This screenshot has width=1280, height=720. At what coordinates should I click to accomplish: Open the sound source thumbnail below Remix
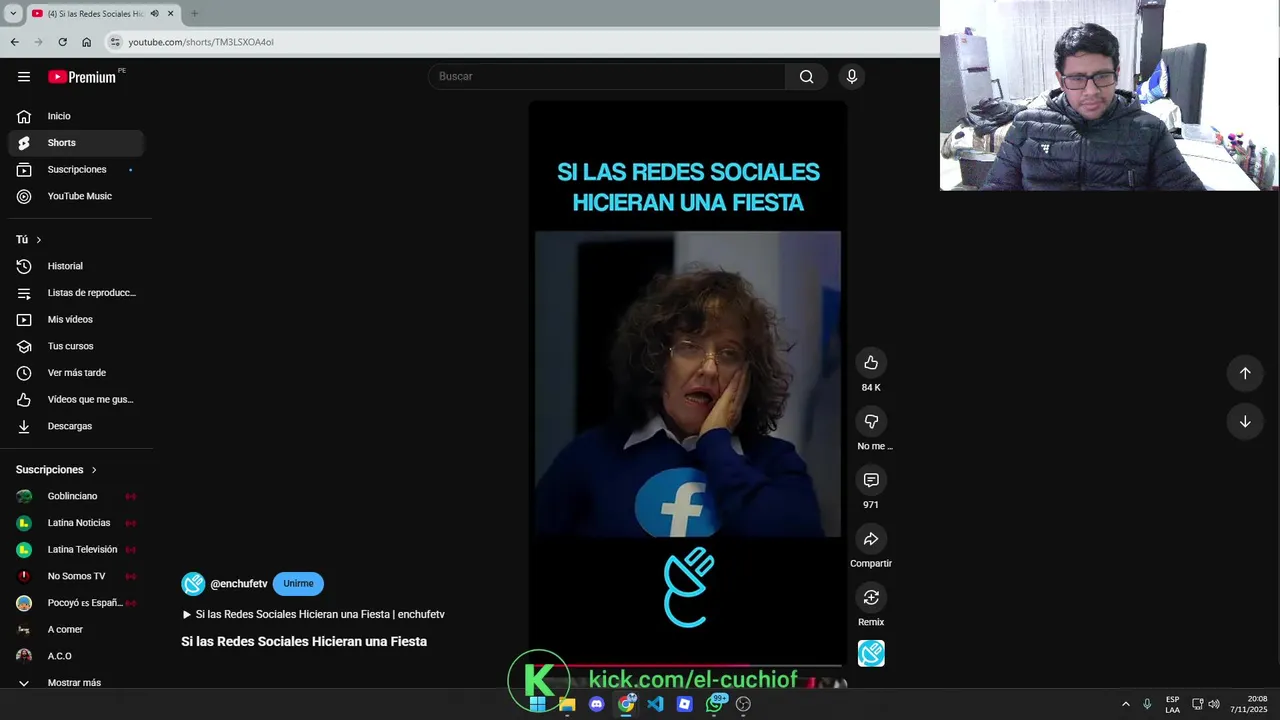tap(871, 654)
